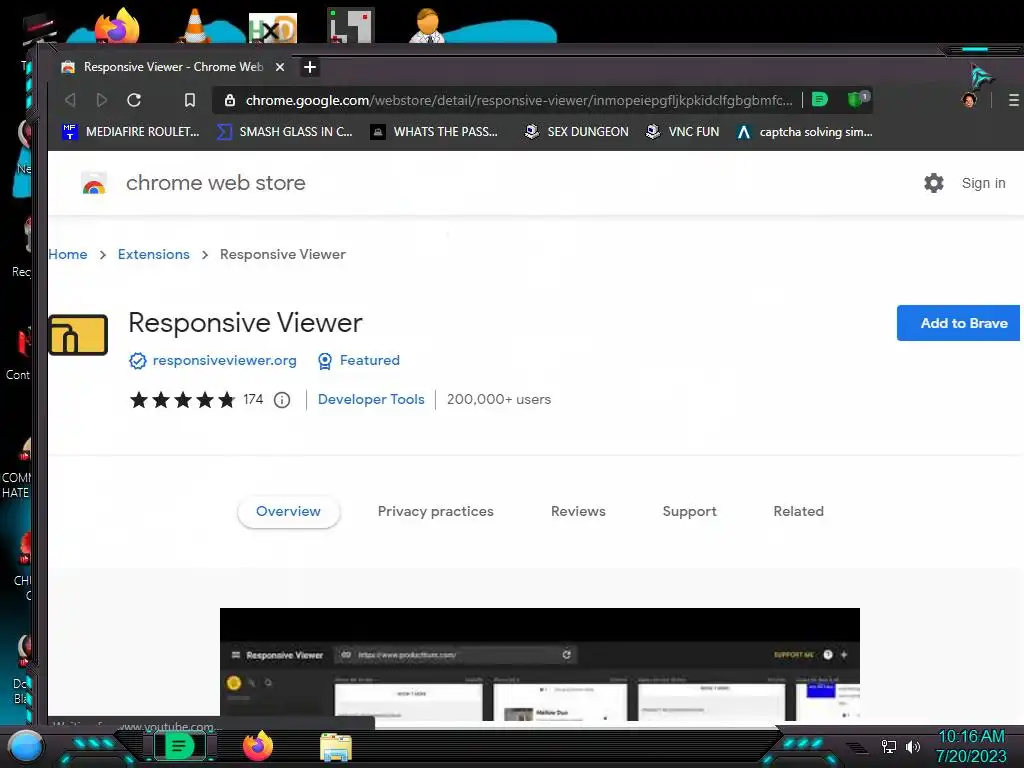Screen dimensions: 1024x768
Task: Click the taskbar clock and date
Action: click(x=972, y=746)
